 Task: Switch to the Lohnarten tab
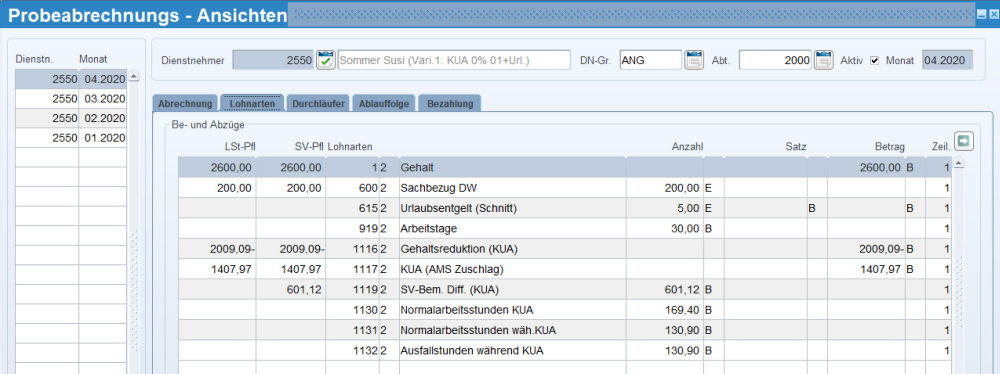tap(252, 103)
